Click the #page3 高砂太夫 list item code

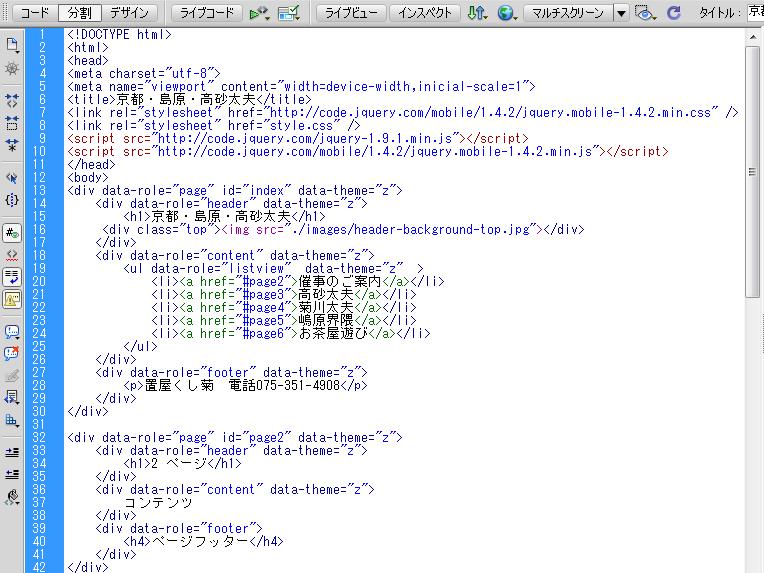click(284, 294)
